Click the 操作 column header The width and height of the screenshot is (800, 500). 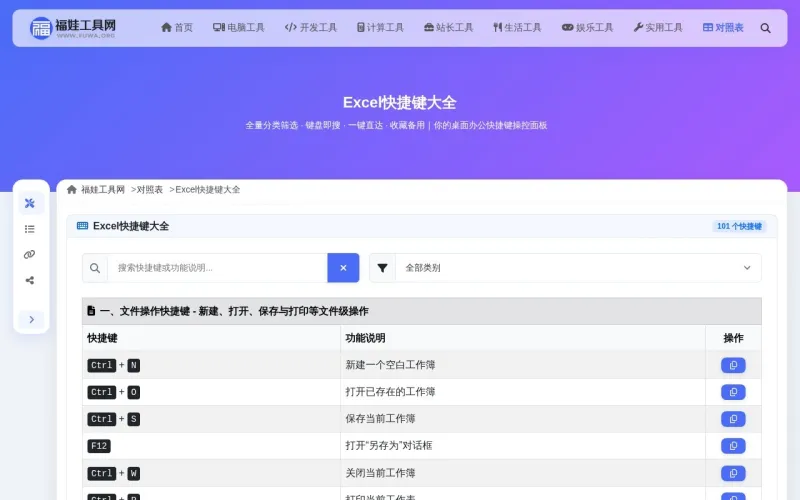tap(733, 338)
